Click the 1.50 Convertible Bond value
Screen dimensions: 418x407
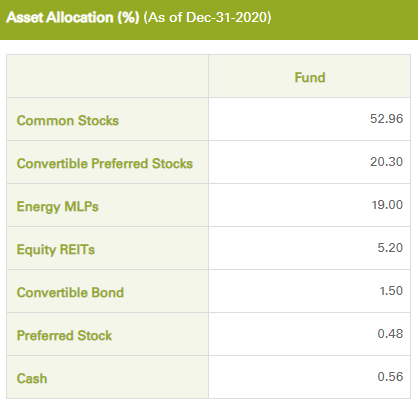coord(391,291)
